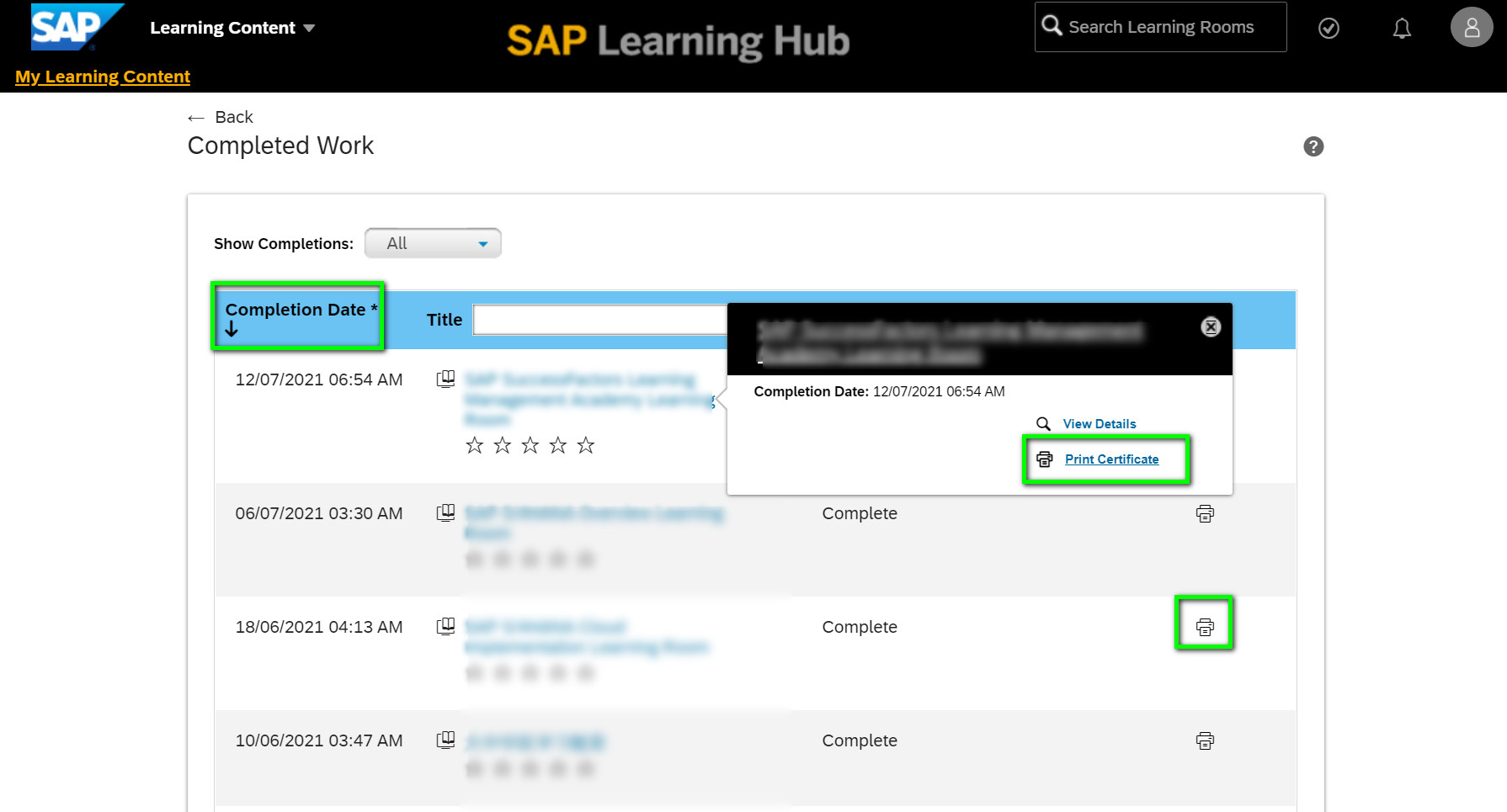
Task: Open the checkmark tasks icon in header
Action: (1329, 29)
